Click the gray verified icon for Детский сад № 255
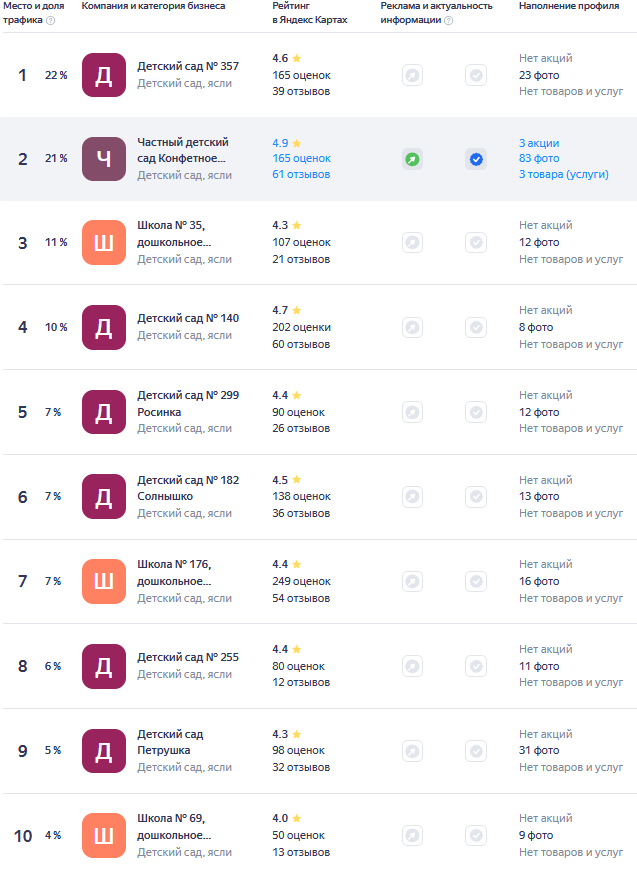 [476, 666]
